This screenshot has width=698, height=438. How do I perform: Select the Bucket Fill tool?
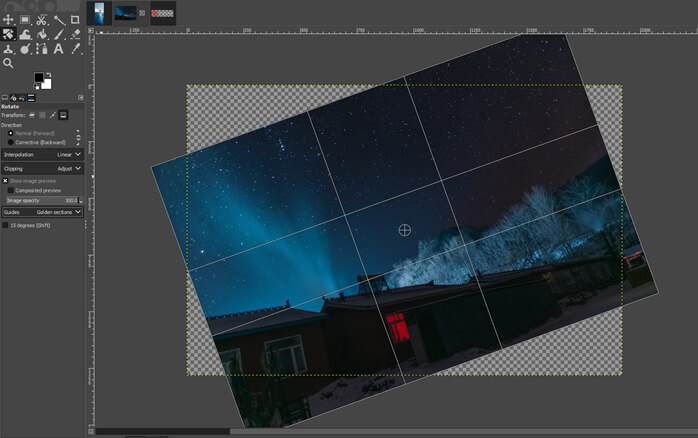[x=42, y=34]
